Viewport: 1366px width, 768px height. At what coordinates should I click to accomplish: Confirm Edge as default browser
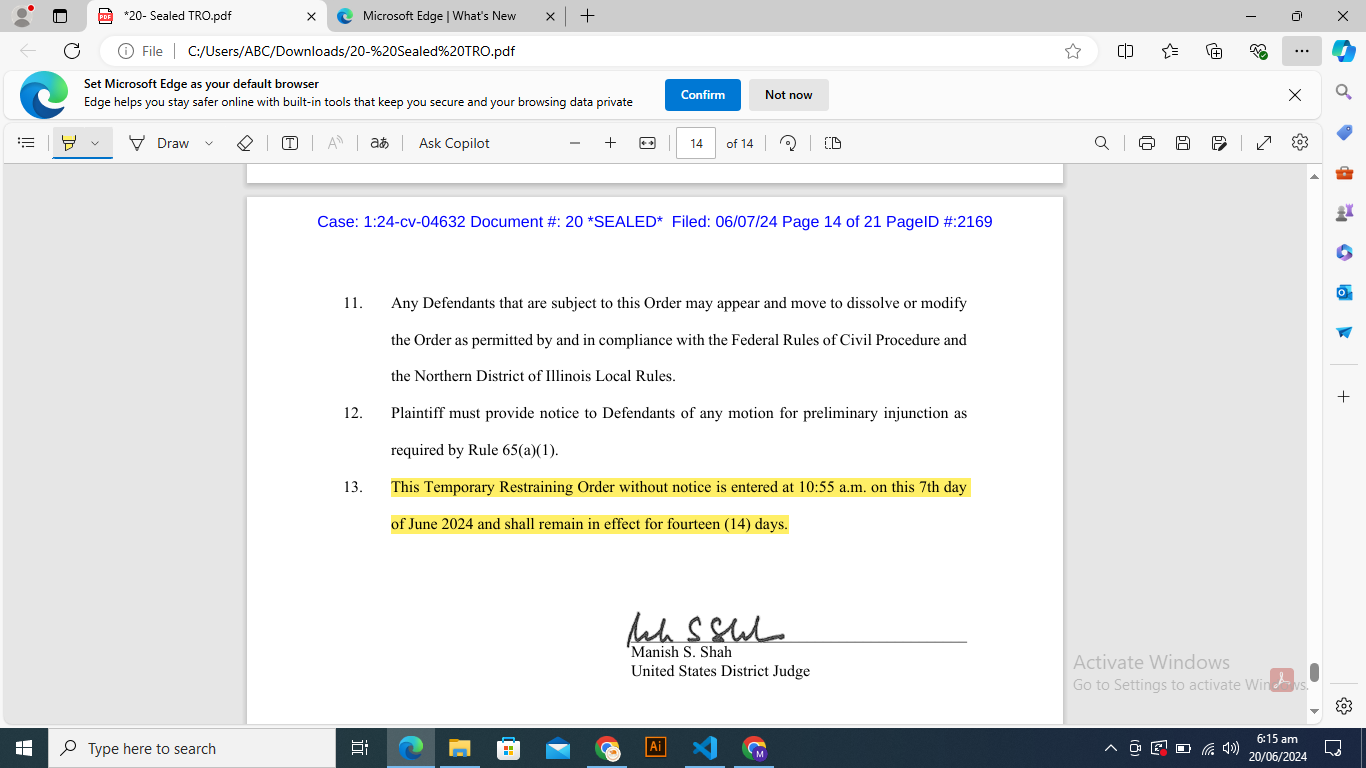click(x=703, y=95)
